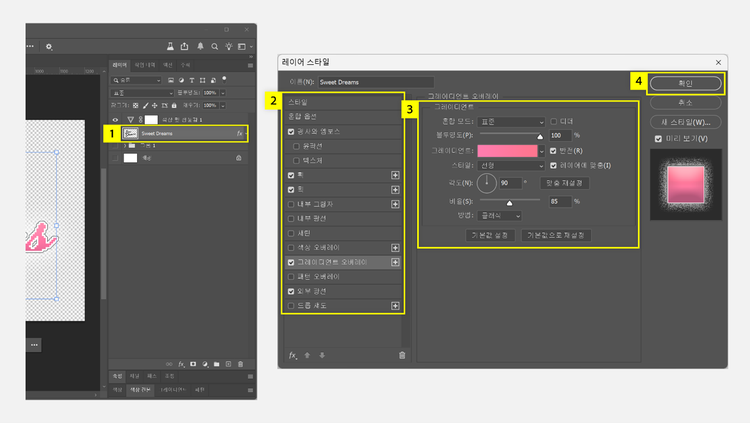Filter layers by smart object icon
The height and width of the screenshot is (423, 750).
(213, 80)
